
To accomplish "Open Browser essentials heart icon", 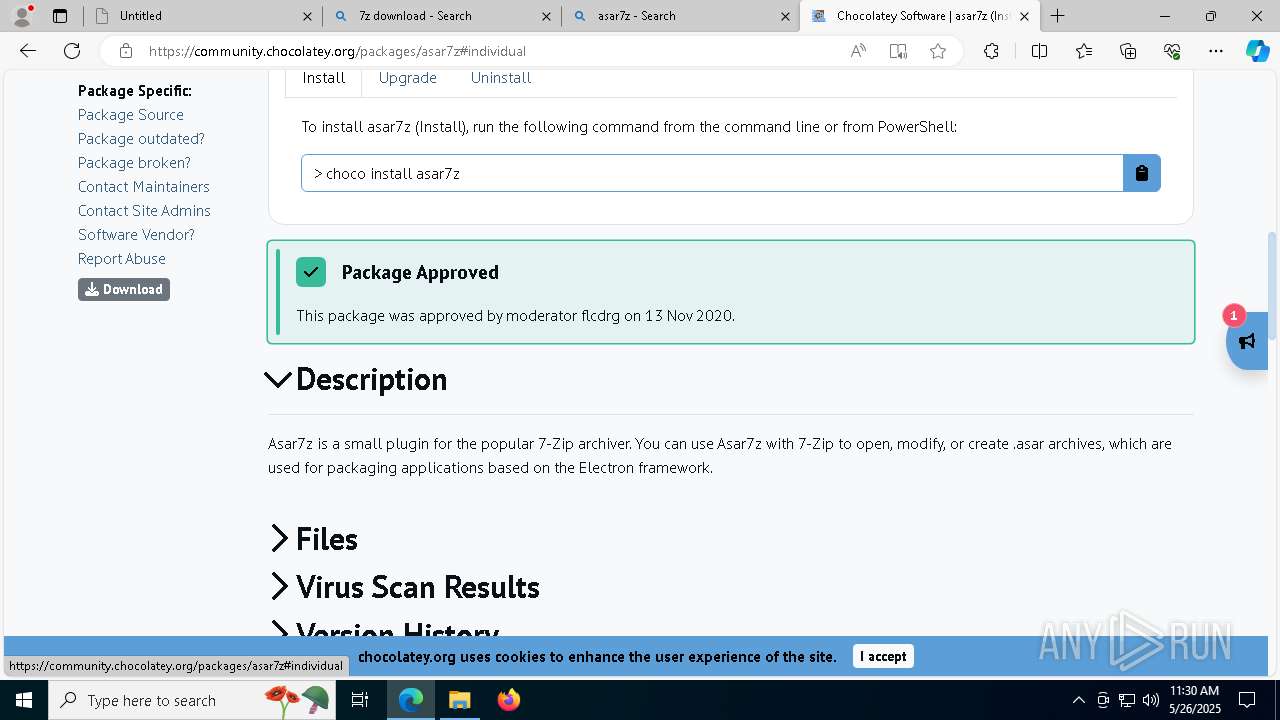I will pos(1172,51).
